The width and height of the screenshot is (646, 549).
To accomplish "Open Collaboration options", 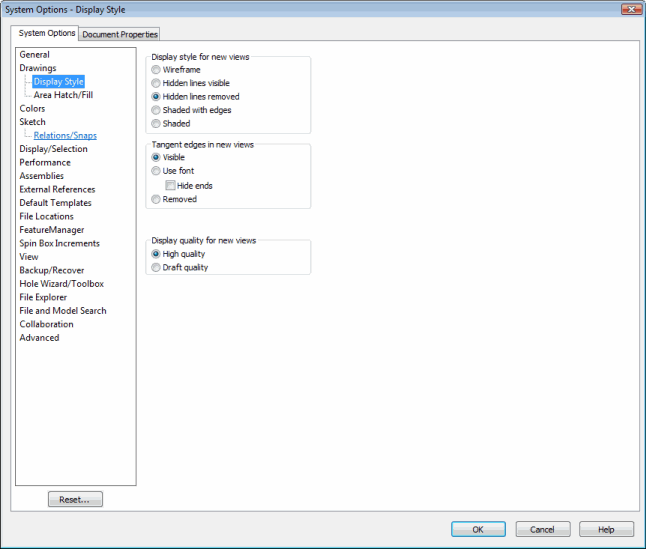I will pyautogui.click(x=47, y=324).
